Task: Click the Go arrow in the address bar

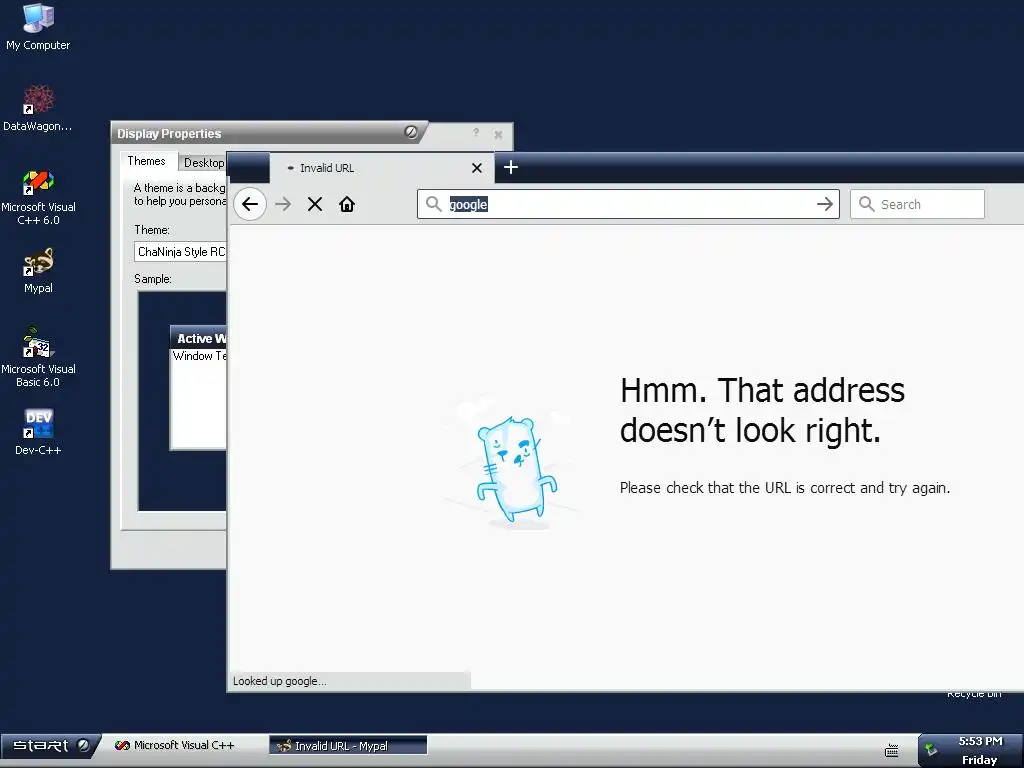Action: click(825, 204)
